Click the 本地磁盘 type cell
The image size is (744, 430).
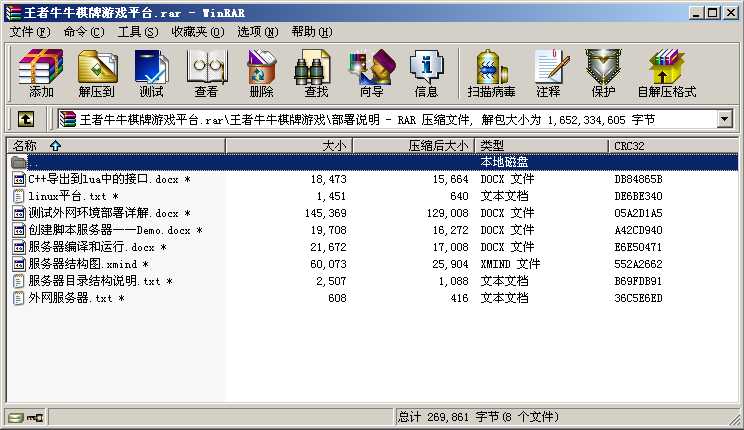pos(504,162)
